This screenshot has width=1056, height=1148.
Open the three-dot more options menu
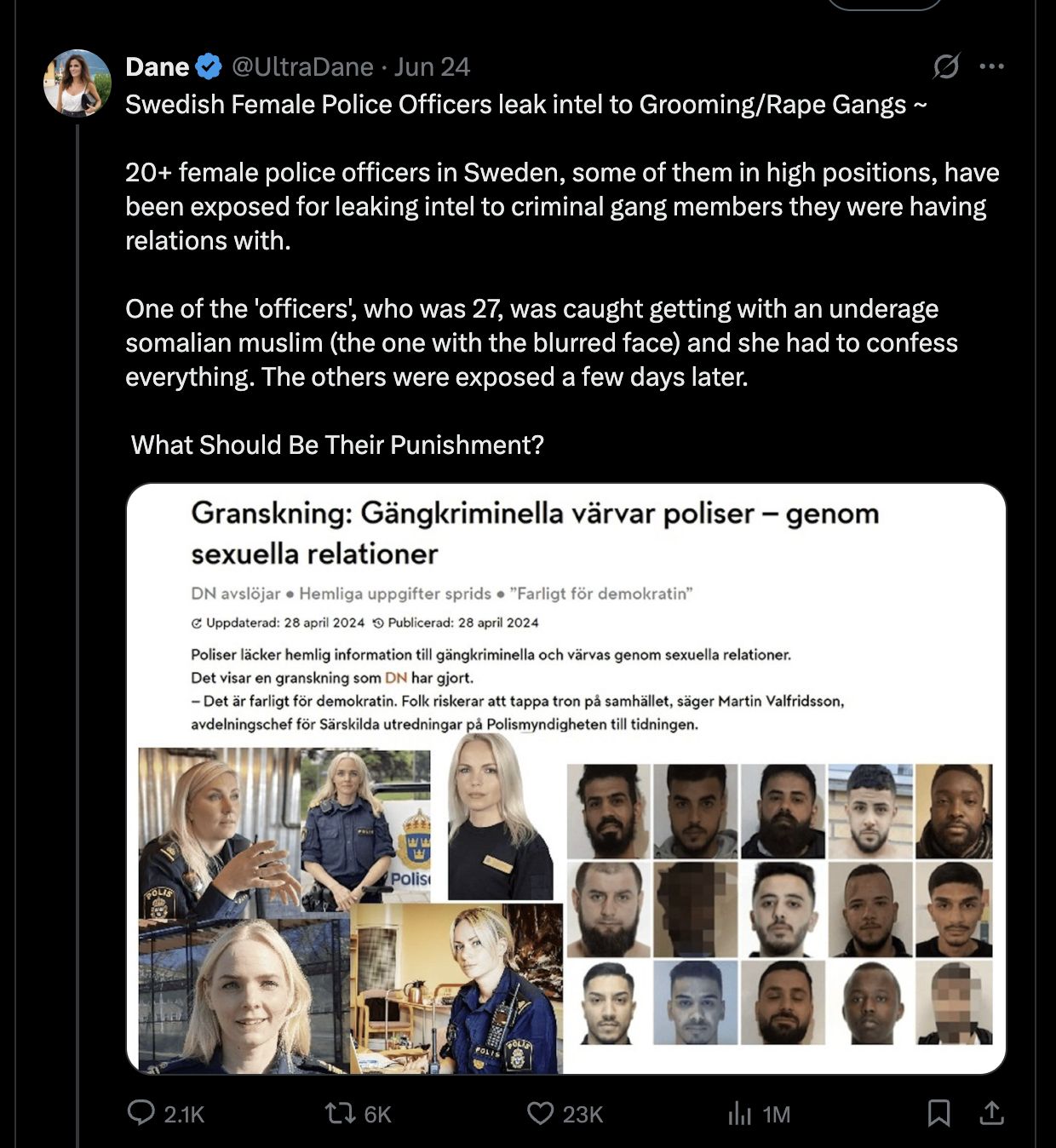pyautogui.click(x=992, y=66)
